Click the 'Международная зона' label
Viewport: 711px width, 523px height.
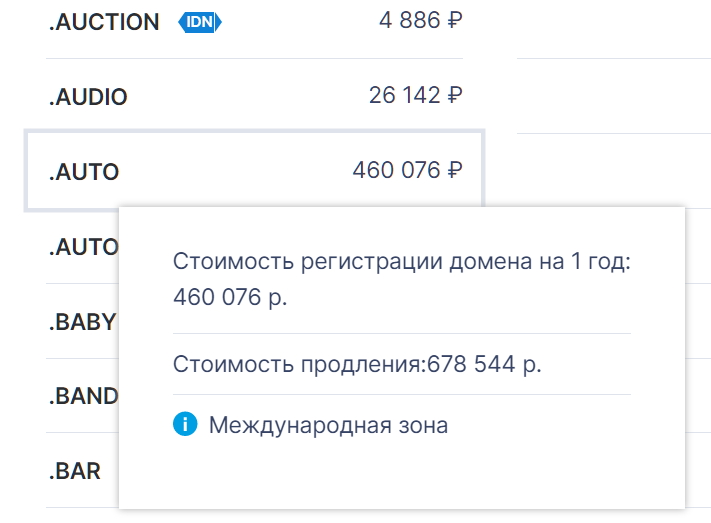point(328,425)
